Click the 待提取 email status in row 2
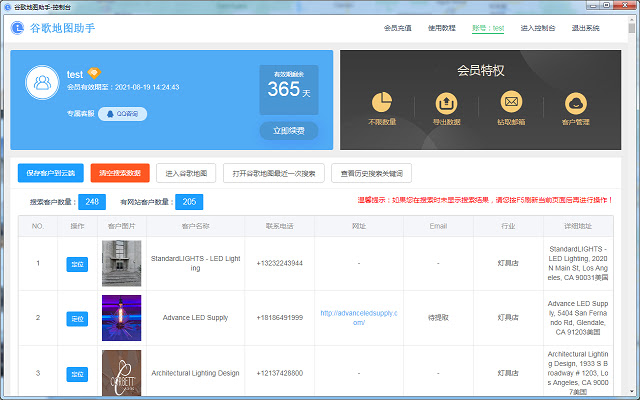Screen dimensions: 640x400 click(438, 318)
